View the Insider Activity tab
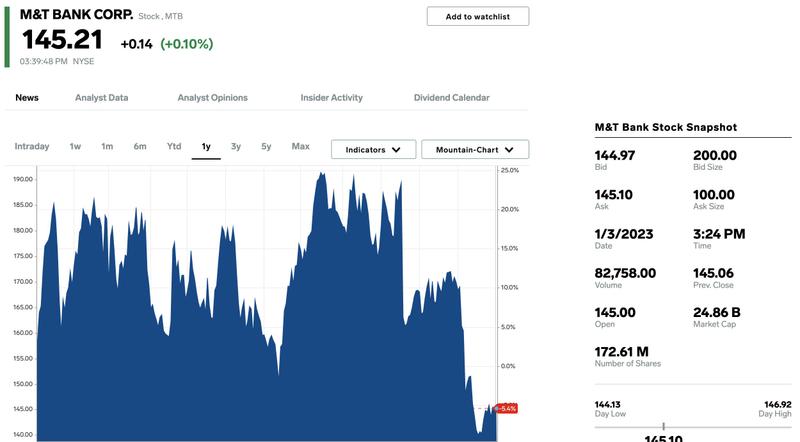 (331, 97)
